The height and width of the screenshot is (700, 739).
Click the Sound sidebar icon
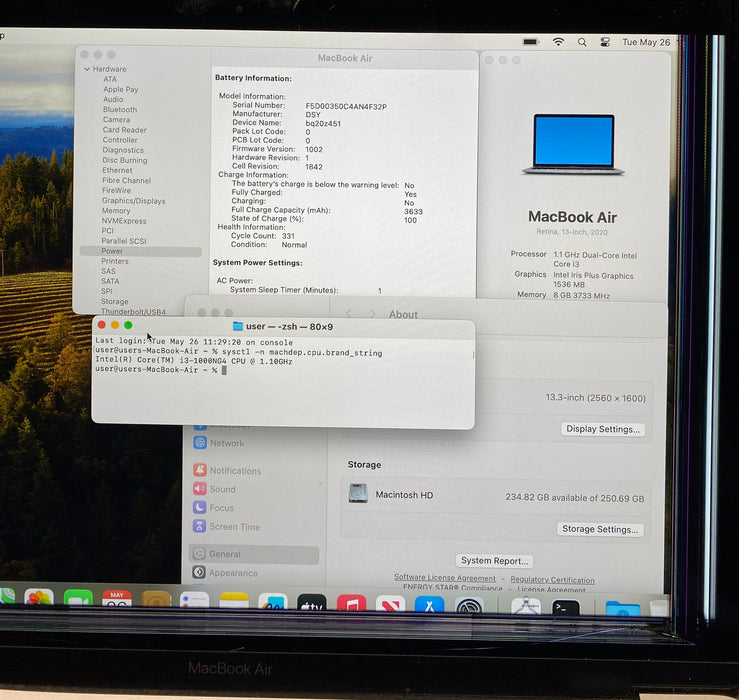(x=199, y=488)
